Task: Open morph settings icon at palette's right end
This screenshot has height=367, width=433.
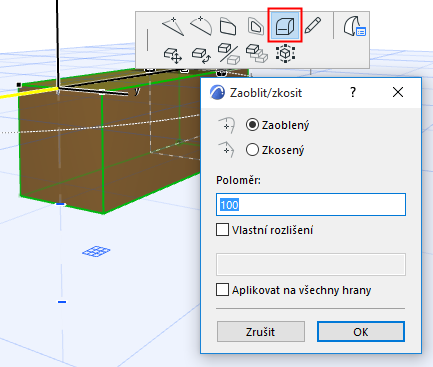Action: tap(355, 26)
